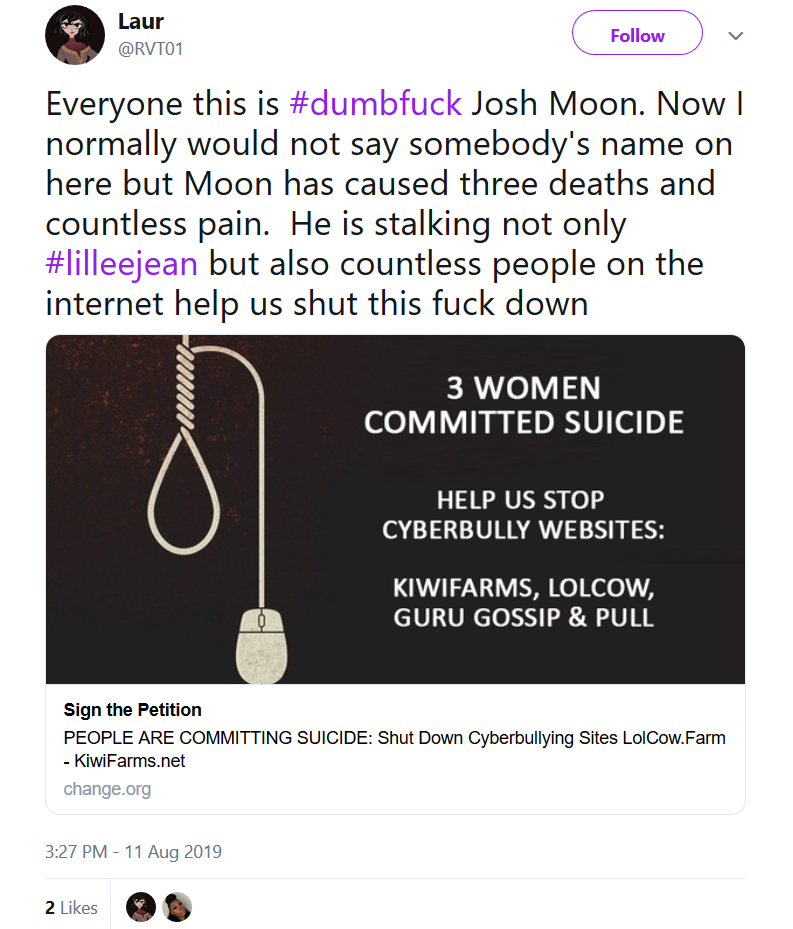This screenshot has width=793, height=929.
Task: Click the Sign the Petition card title
Action: pos(133,709)
